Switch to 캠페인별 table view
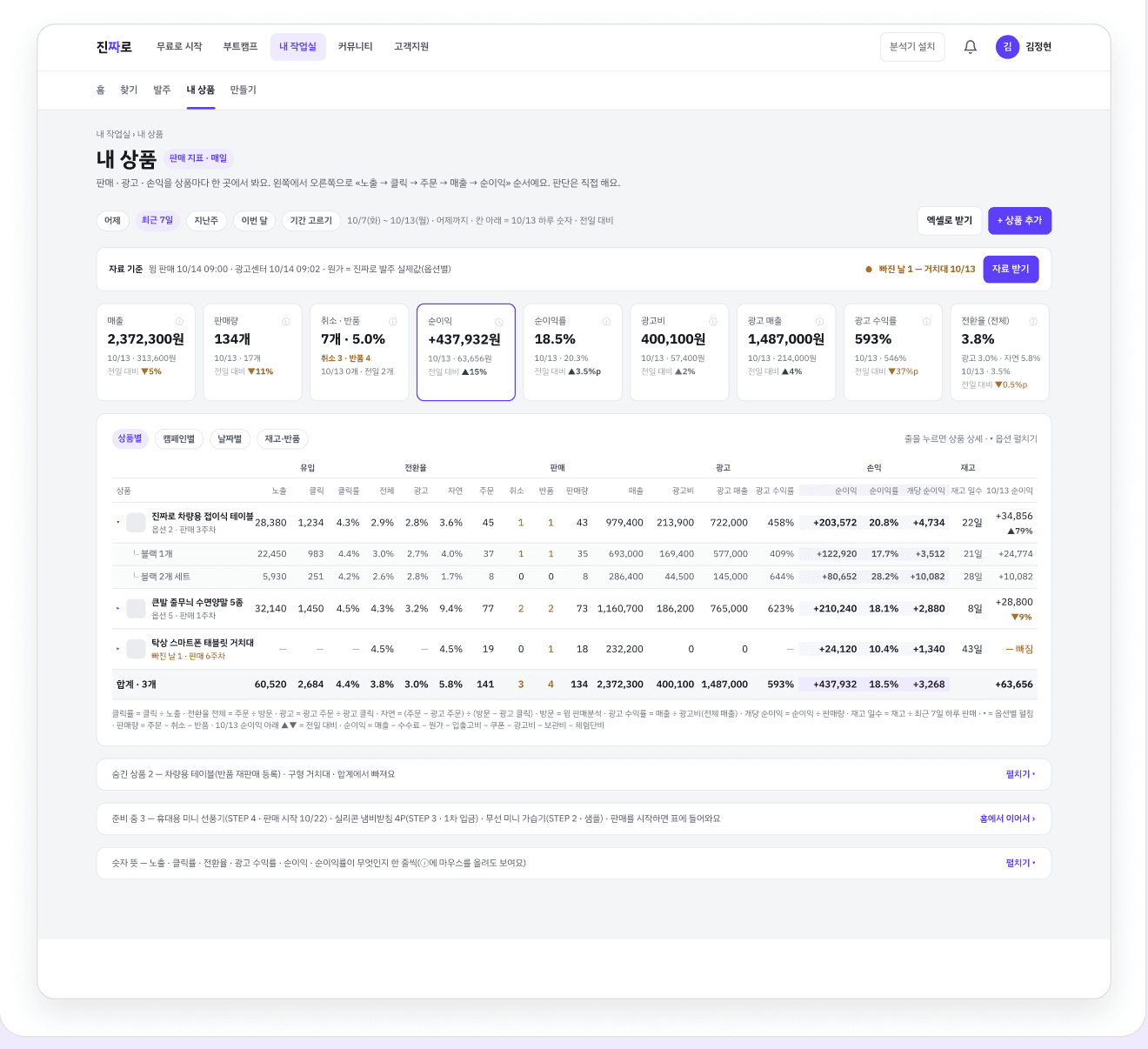This screenshot has width=1148, height=1049. 179,439
